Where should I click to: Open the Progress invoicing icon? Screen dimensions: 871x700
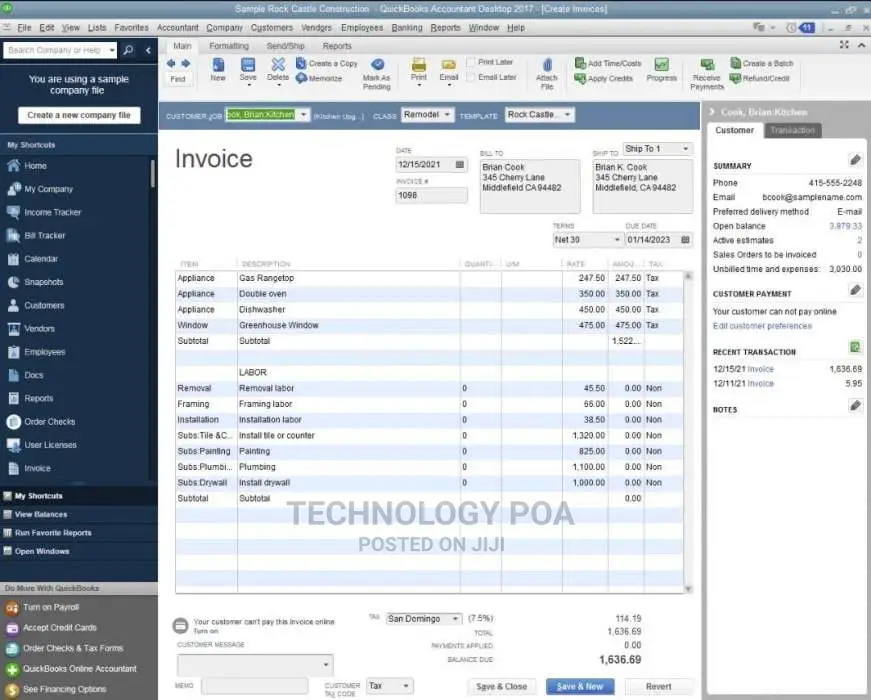(662, 64)
